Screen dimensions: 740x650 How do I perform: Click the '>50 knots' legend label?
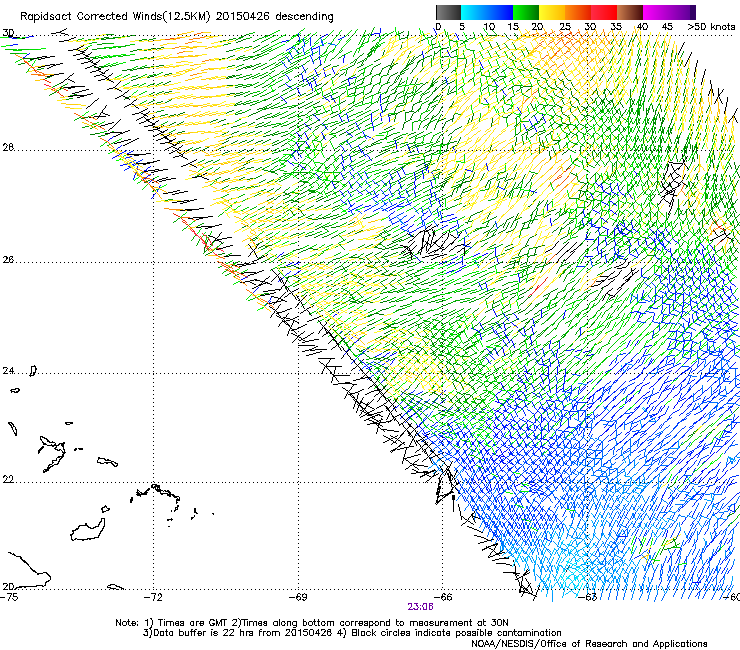711,27
